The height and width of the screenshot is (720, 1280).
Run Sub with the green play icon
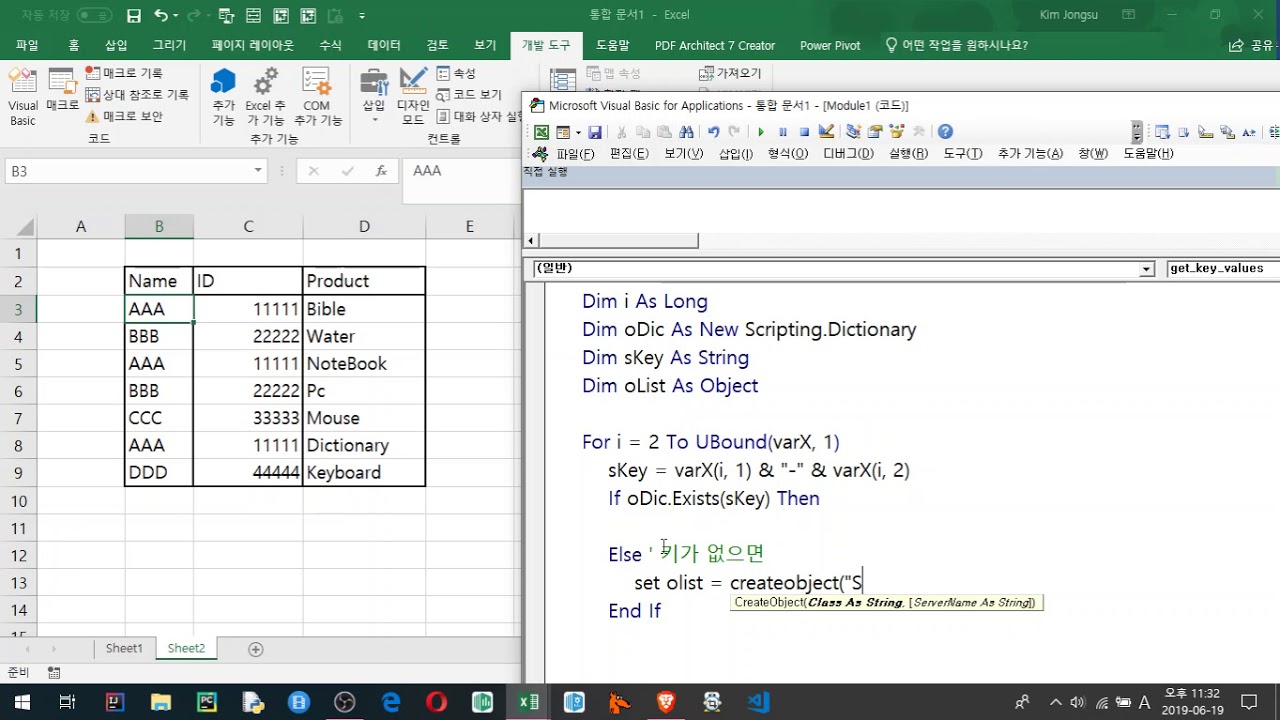(761, 132)
